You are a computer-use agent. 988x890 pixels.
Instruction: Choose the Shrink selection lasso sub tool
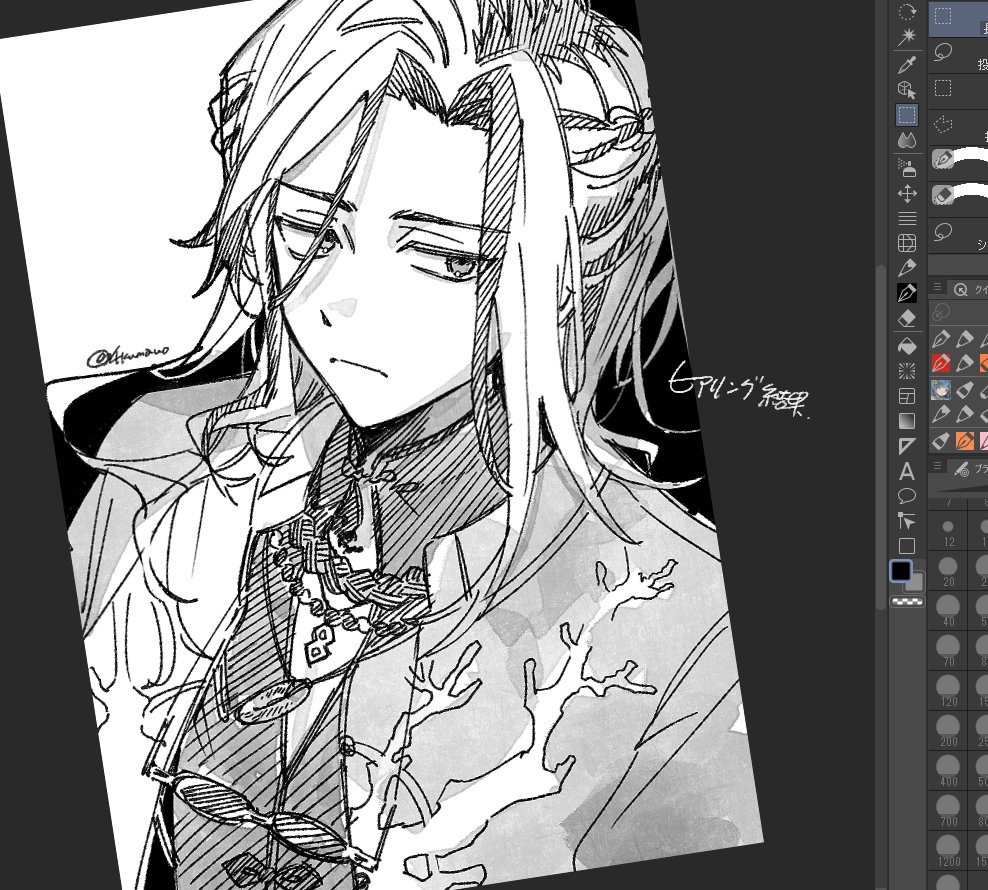tap(958, 233)
